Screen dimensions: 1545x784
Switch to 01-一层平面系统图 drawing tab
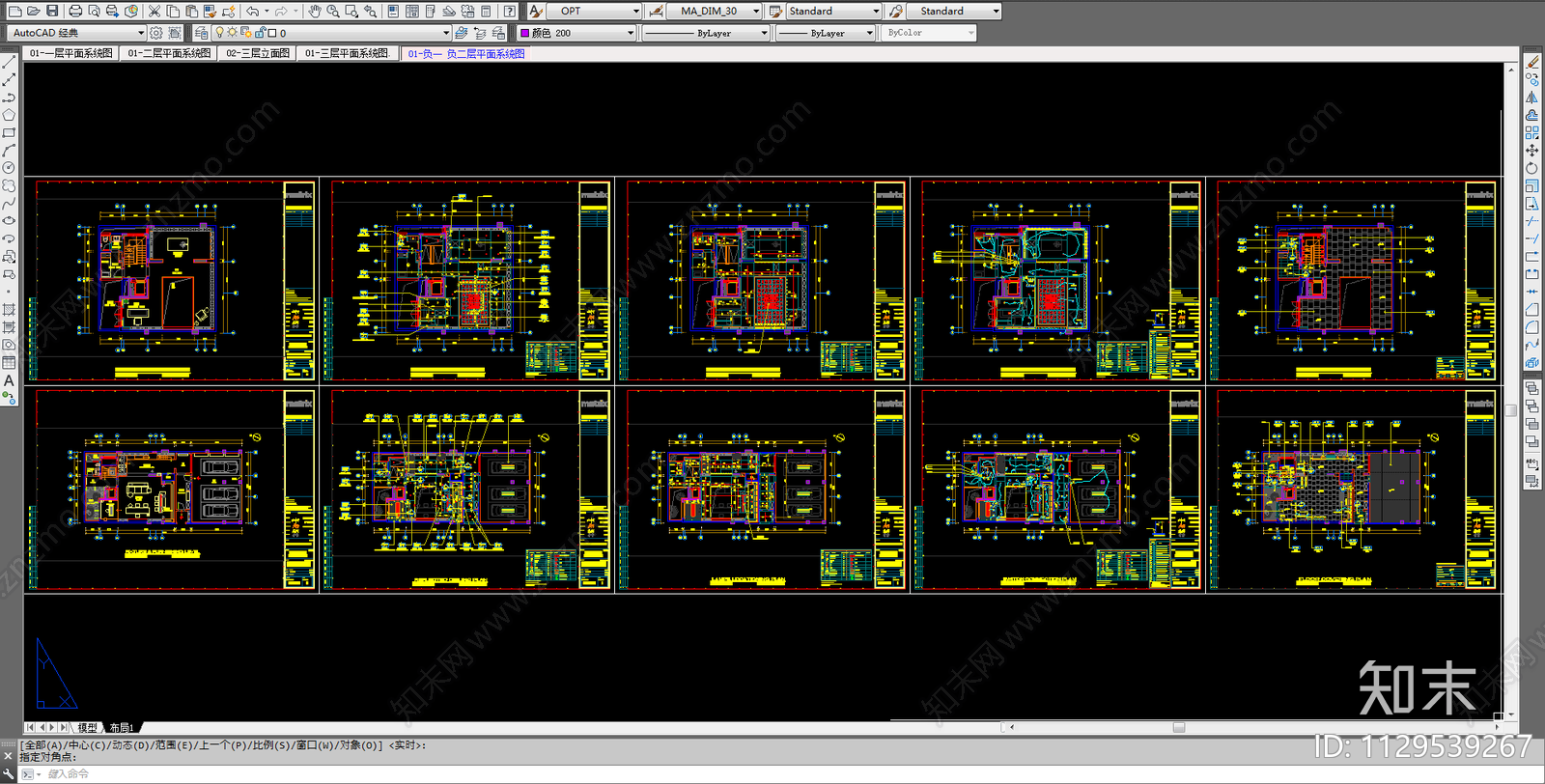71,53
